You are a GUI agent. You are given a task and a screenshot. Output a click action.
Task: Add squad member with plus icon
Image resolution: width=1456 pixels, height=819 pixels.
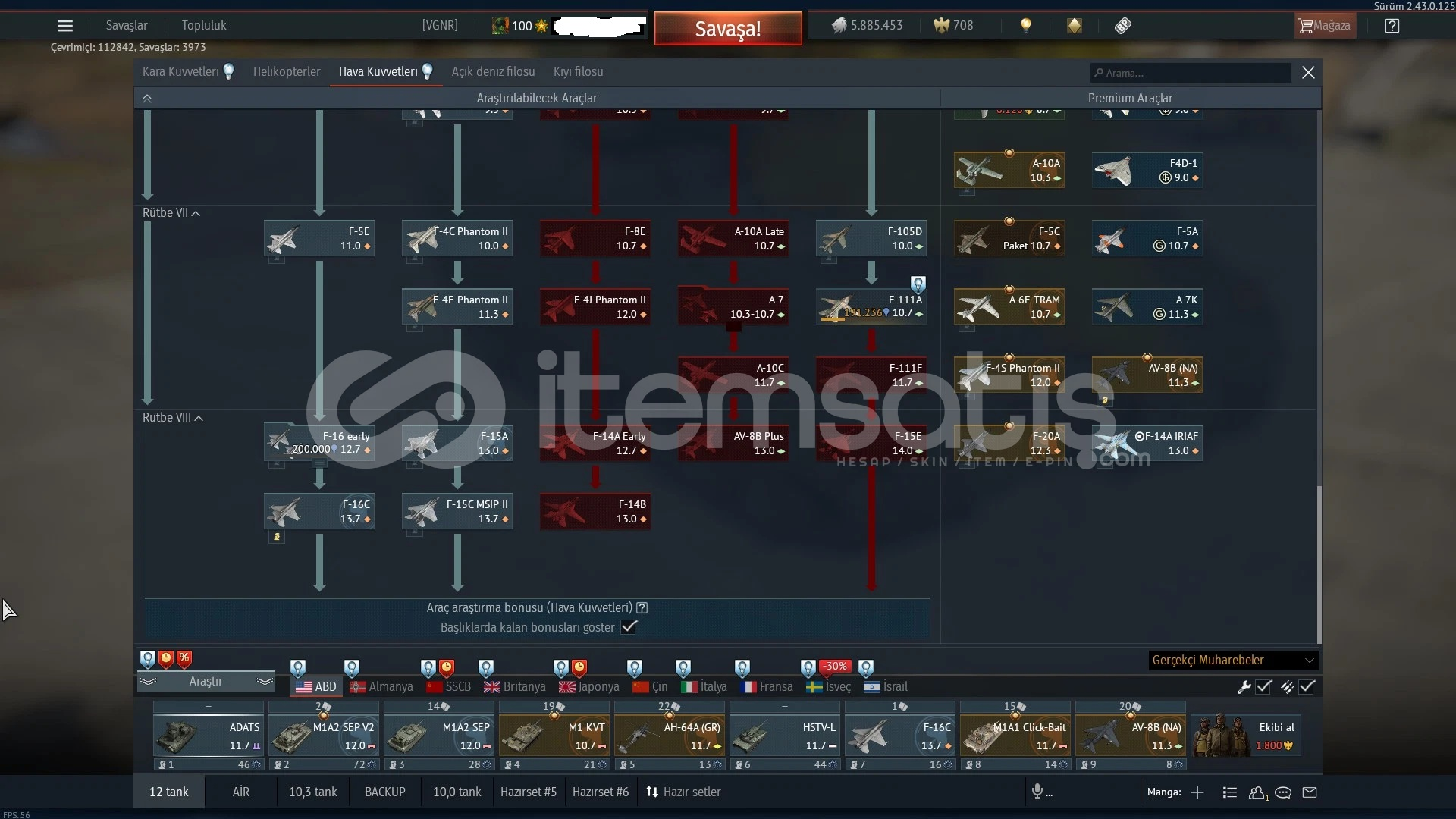(1197, 792)
